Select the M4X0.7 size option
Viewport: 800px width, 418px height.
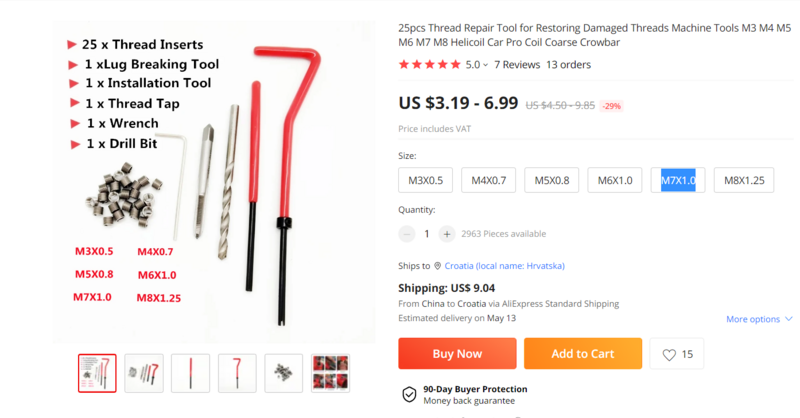[488, 180]
